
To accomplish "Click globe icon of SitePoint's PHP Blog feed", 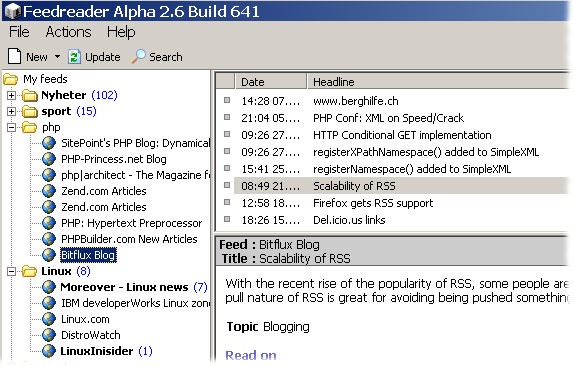I will (x=49, y=143).
